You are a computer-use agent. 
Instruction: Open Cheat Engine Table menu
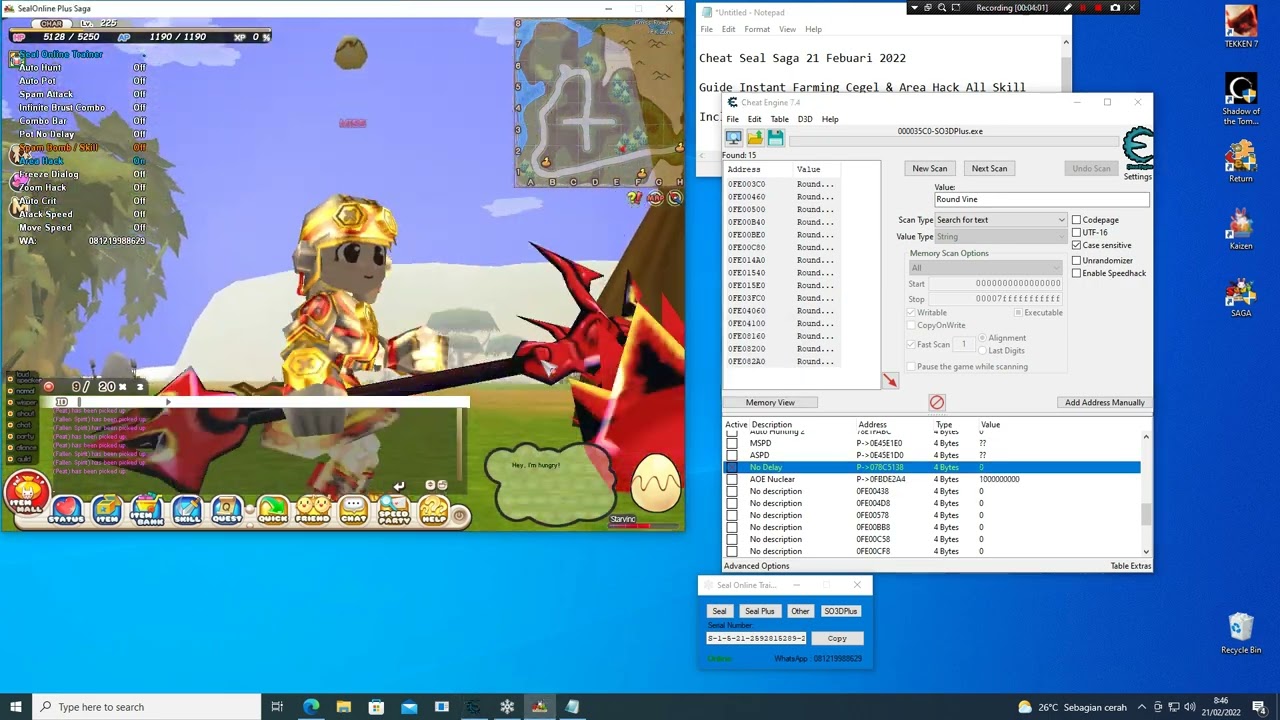coord(779,119)
